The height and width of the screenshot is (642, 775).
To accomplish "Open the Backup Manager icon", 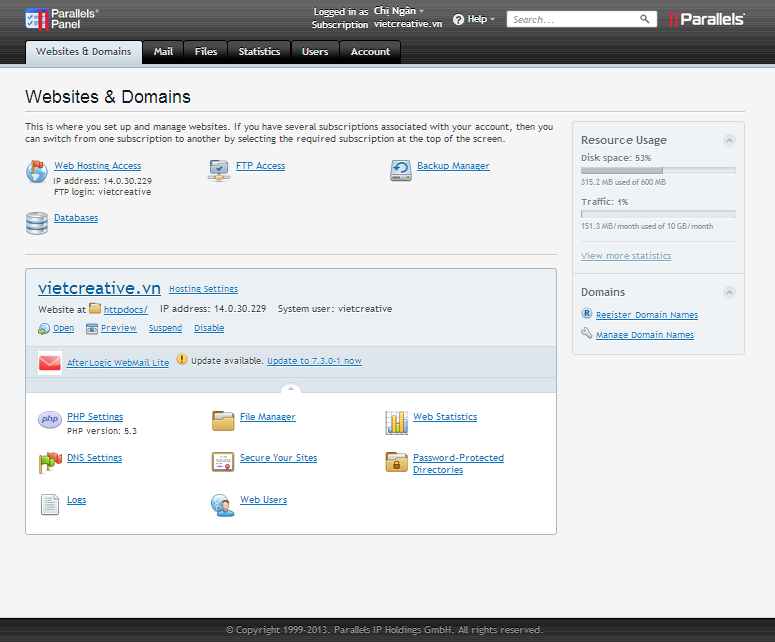I will tap(401, 171).
